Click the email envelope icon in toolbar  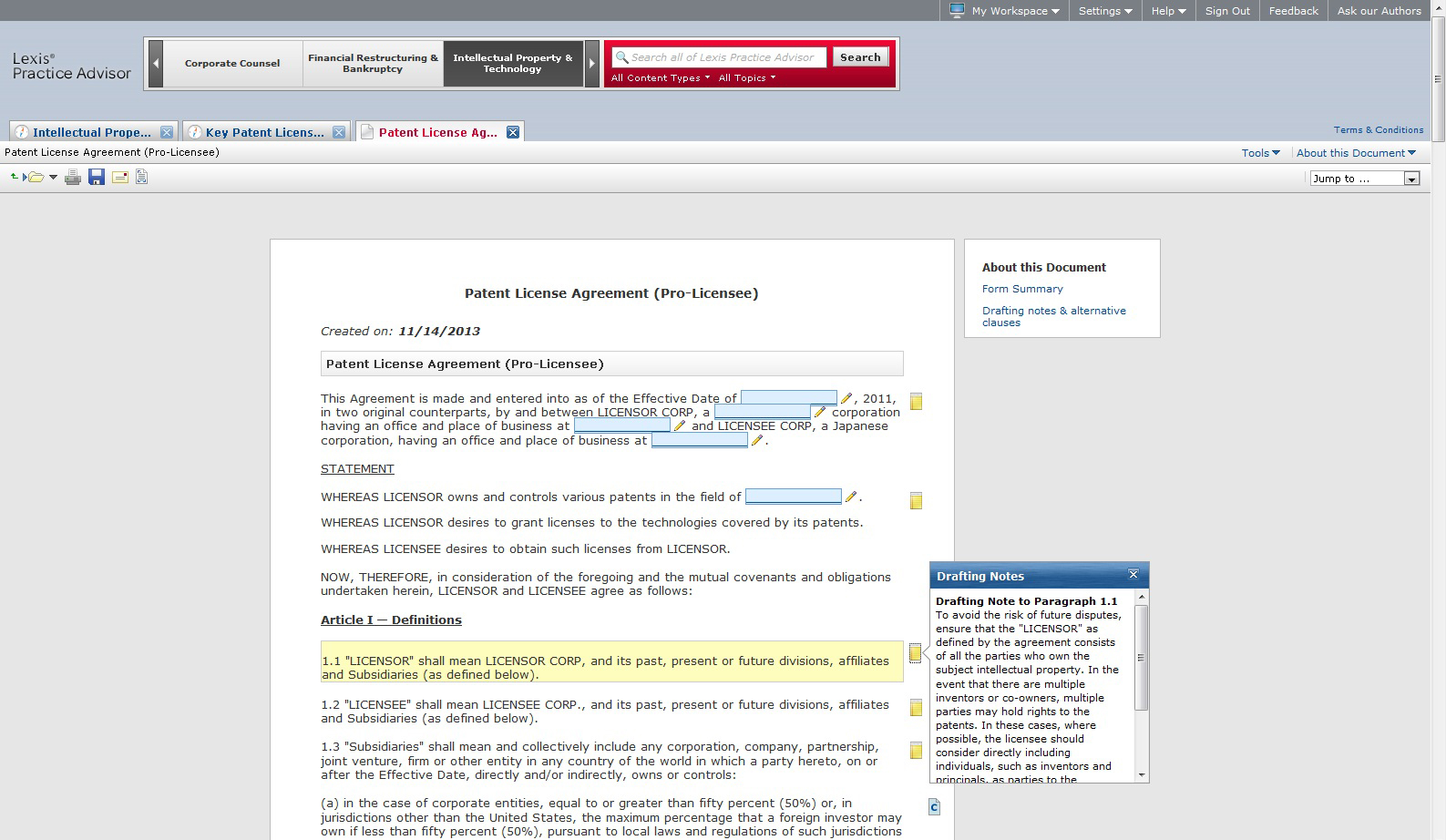pyautogui.click(x=120, y=178)
